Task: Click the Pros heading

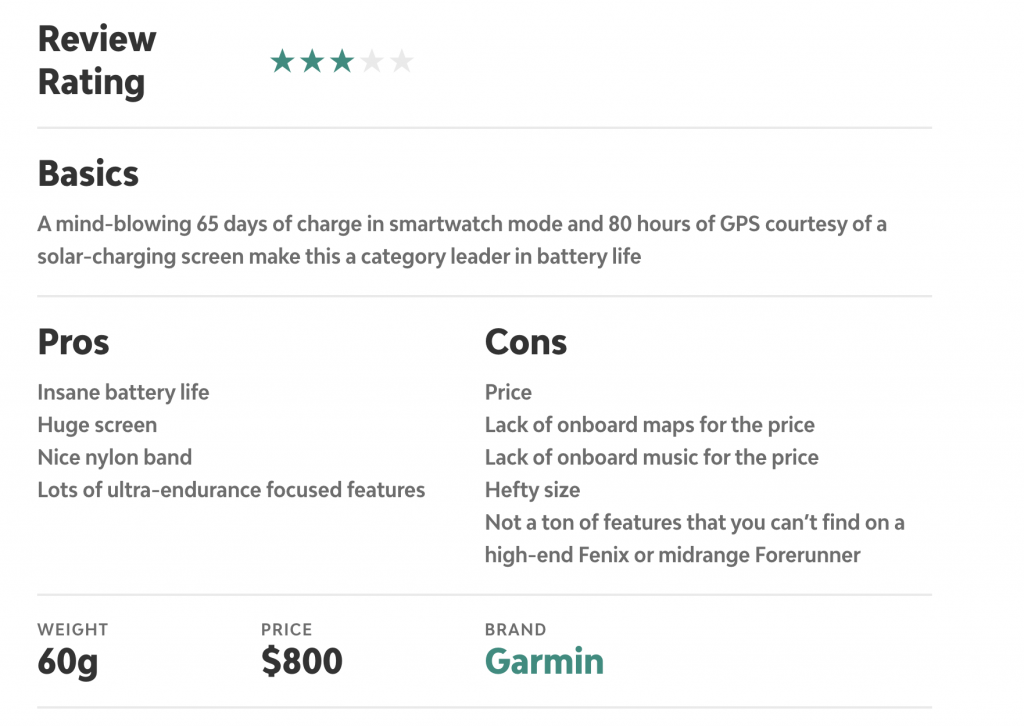Action: pyautogui.click(x=73, y=342)
